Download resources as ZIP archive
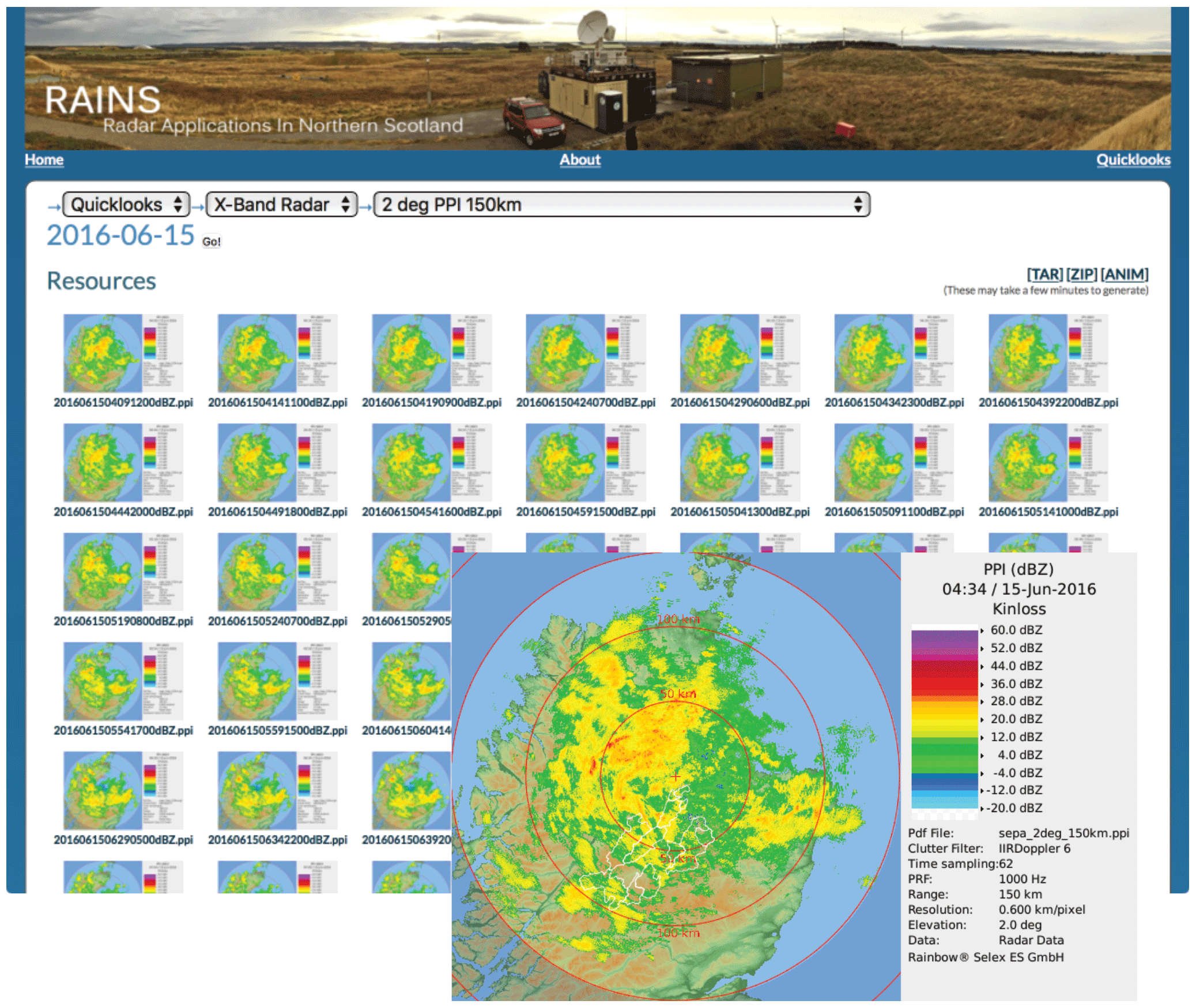Screen dimensions: 1196x1008 click(1081, 274)
